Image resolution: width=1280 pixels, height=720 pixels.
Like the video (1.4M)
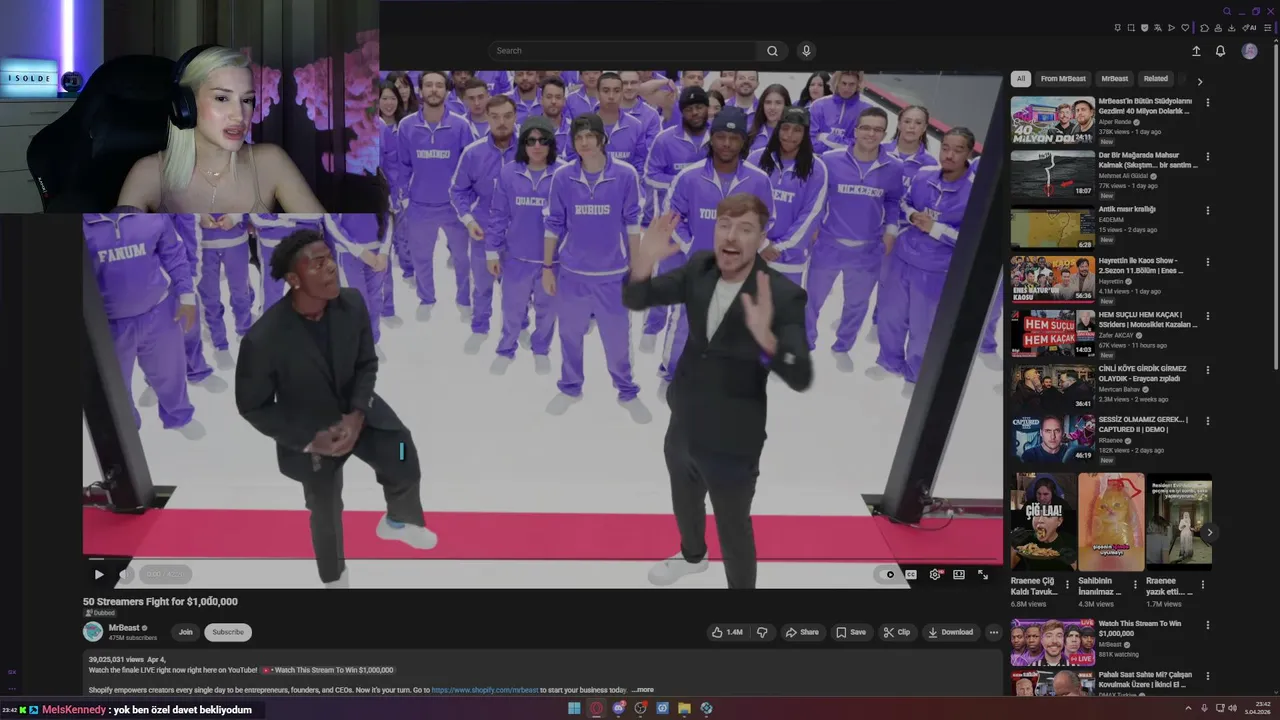coord(727,632)
